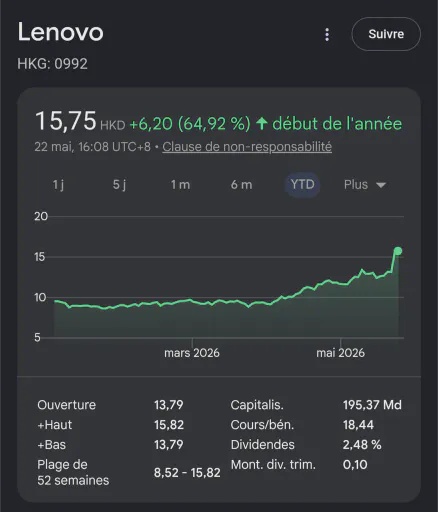Click the latest price dot on chart
Image resolution: width=438 pixels, height=512 pixels.
(x=398, y=251)
